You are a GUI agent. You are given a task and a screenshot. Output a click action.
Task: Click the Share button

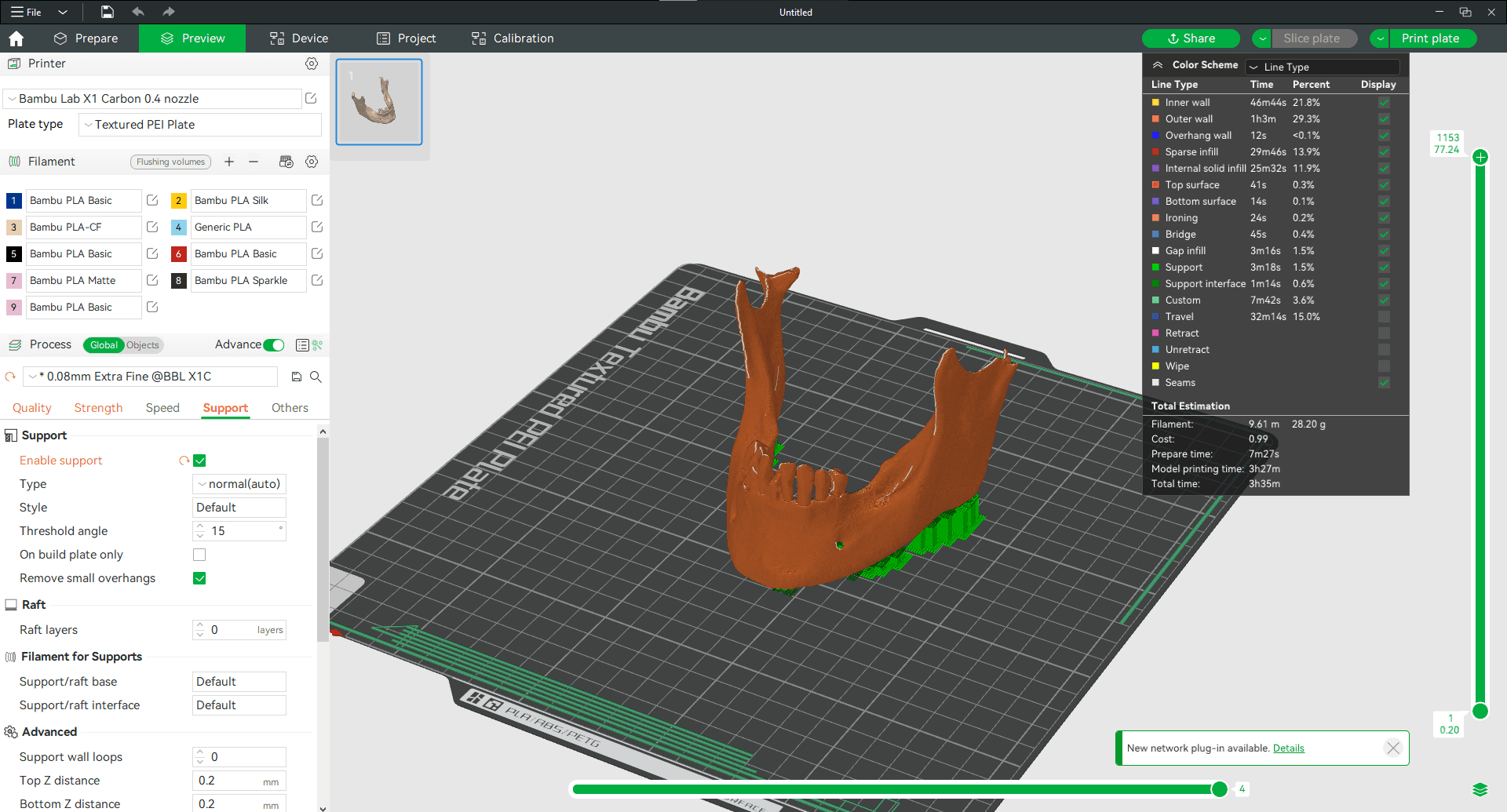[x=1191, y=38]
